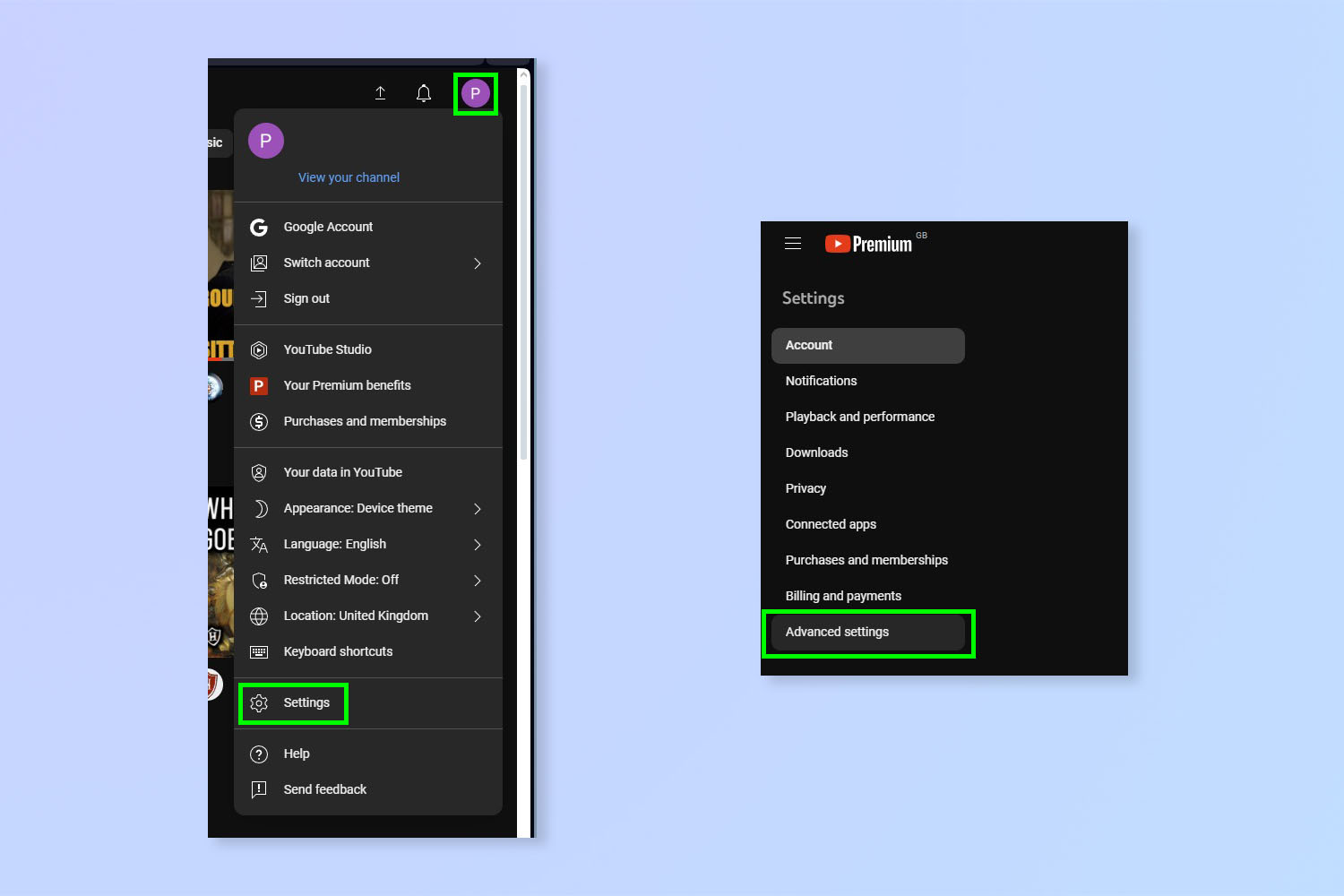Viewport: 1344px width, 896px height.
Task: Click the upload video arrow icon
Action: [x=380, y=93]
